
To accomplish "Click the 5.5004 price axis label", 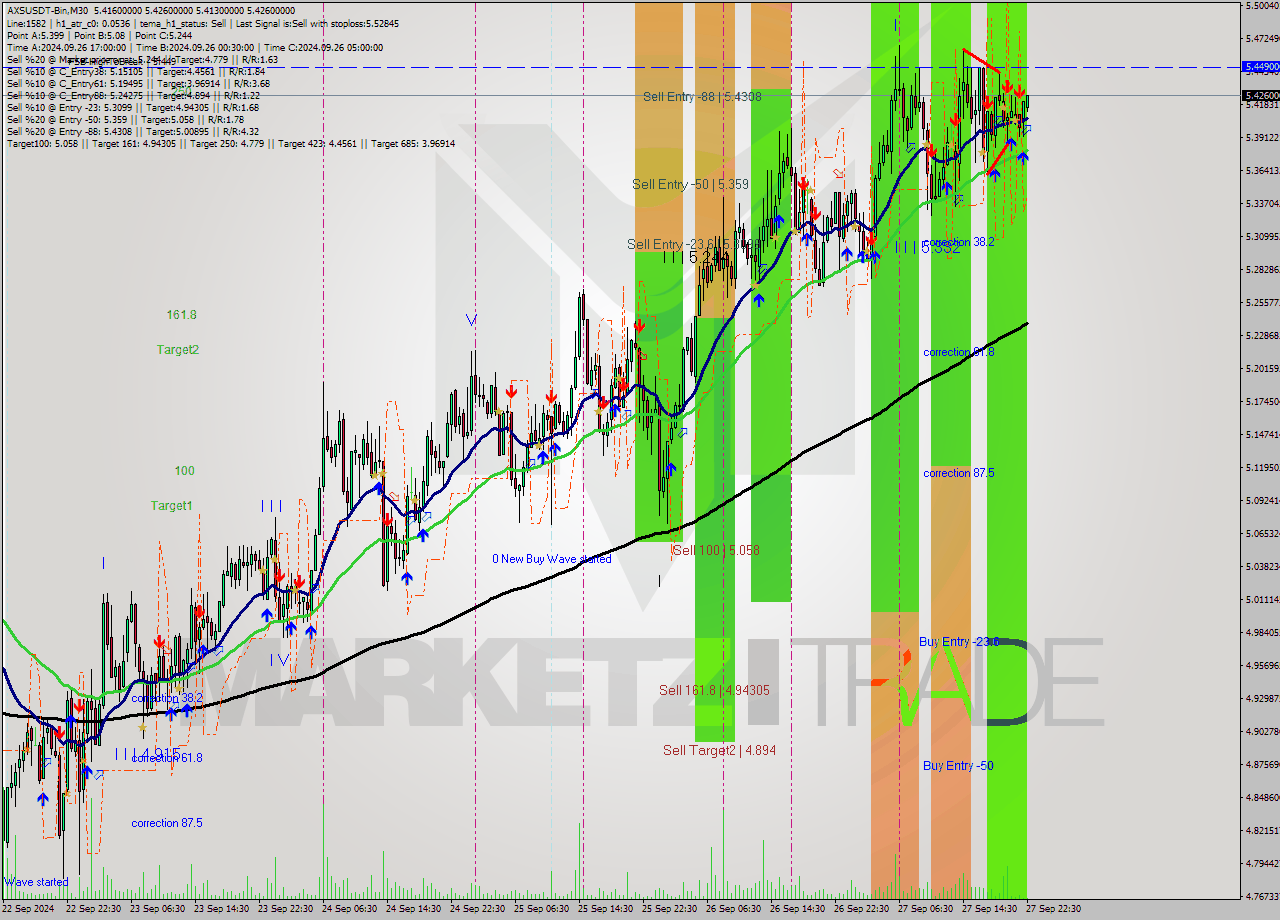I will pyautogui.click(x=1262, y=6).
